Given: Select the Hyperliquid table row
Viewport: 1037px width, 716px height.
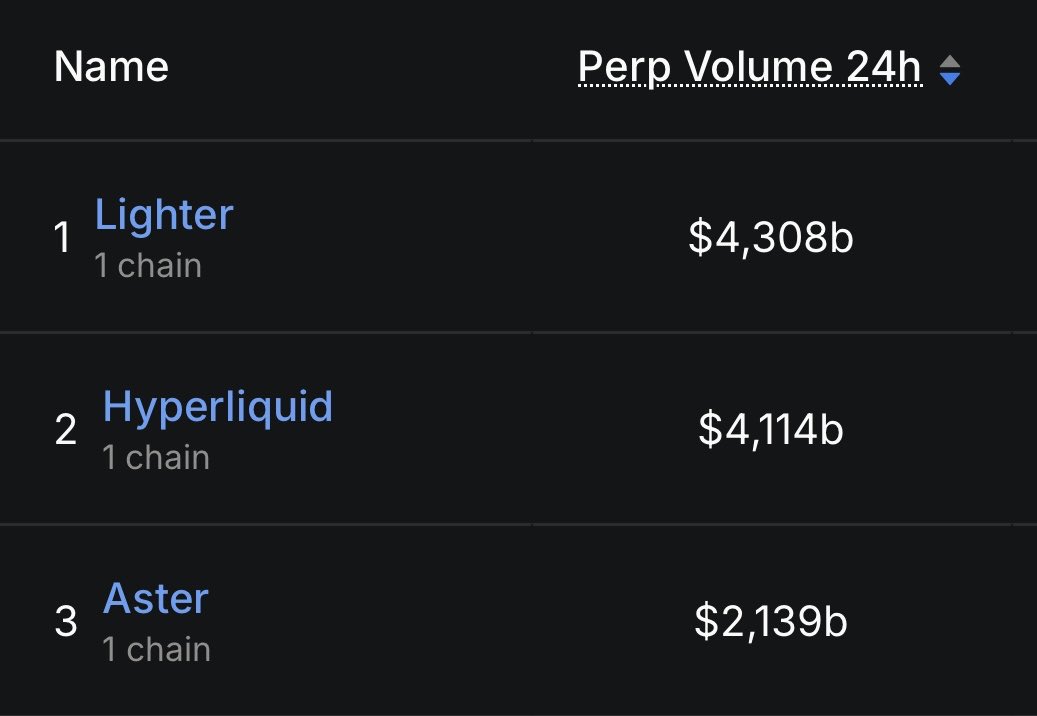Looking at the screenshot, I should coord(450,430).
